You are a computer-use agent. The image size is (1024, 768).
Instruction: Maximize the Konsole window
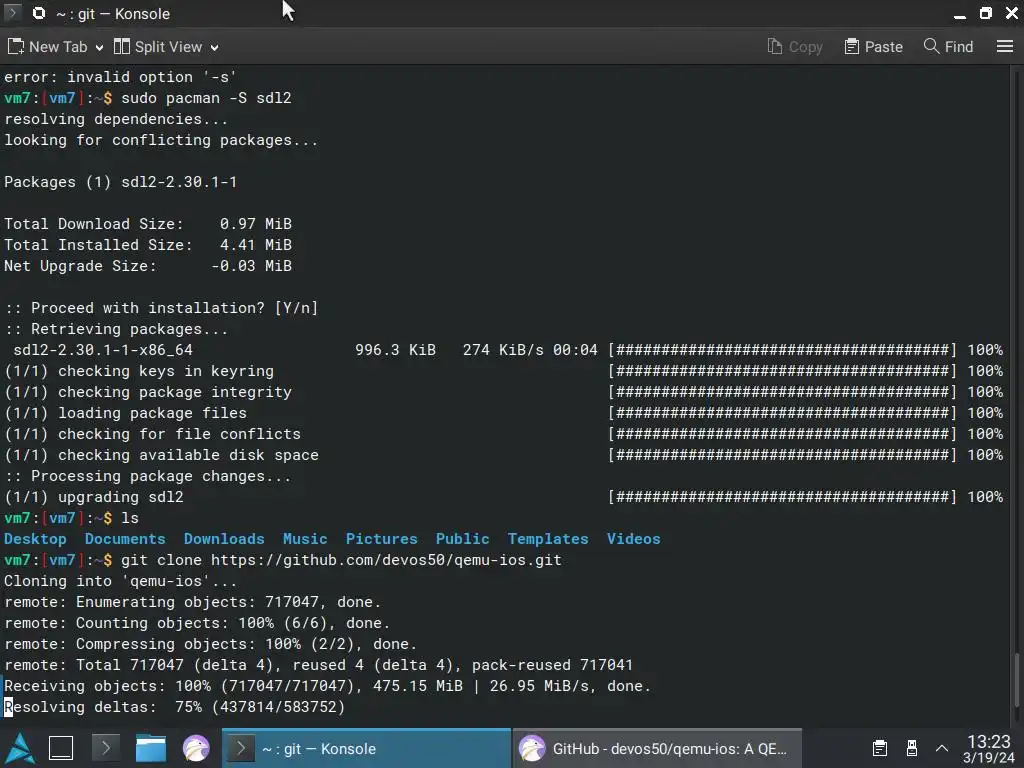point(985,13)
